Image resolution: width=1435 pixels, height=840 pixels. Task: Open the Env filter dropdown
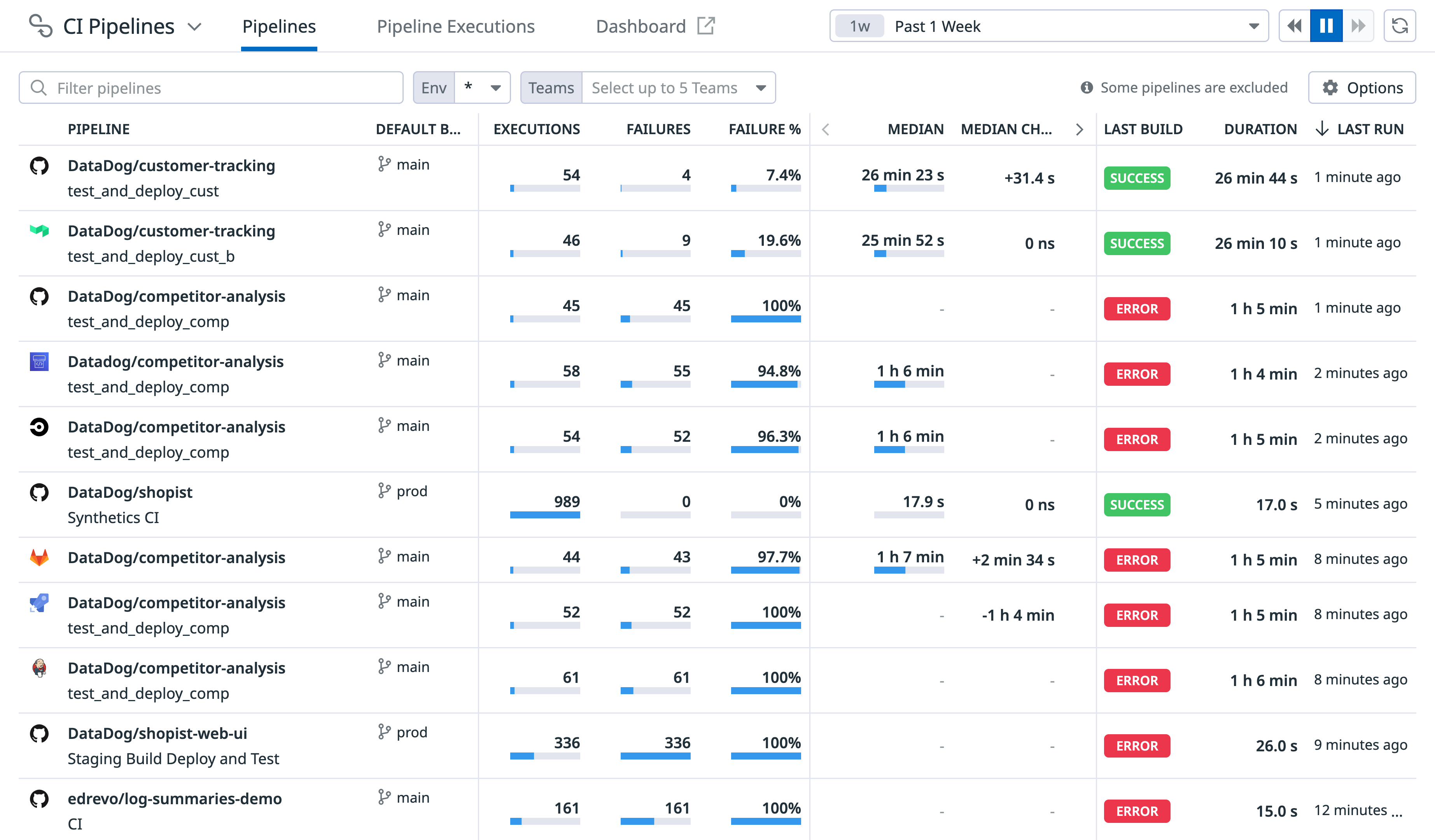point(482,87)
